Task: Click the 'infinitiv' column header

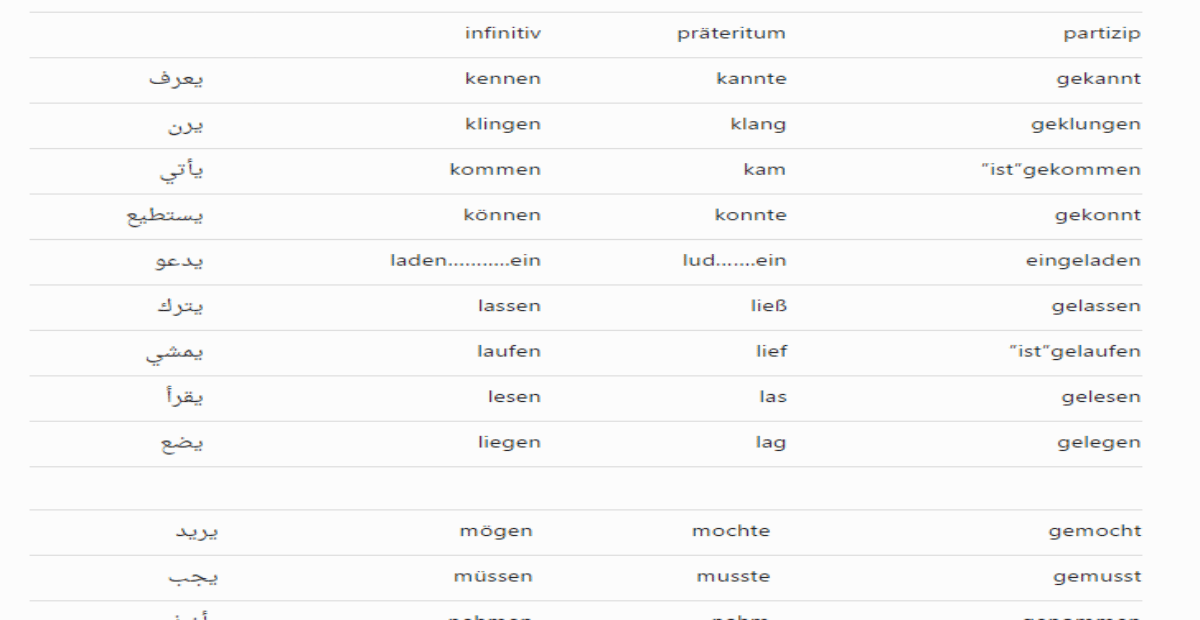Action: (503, 34)
